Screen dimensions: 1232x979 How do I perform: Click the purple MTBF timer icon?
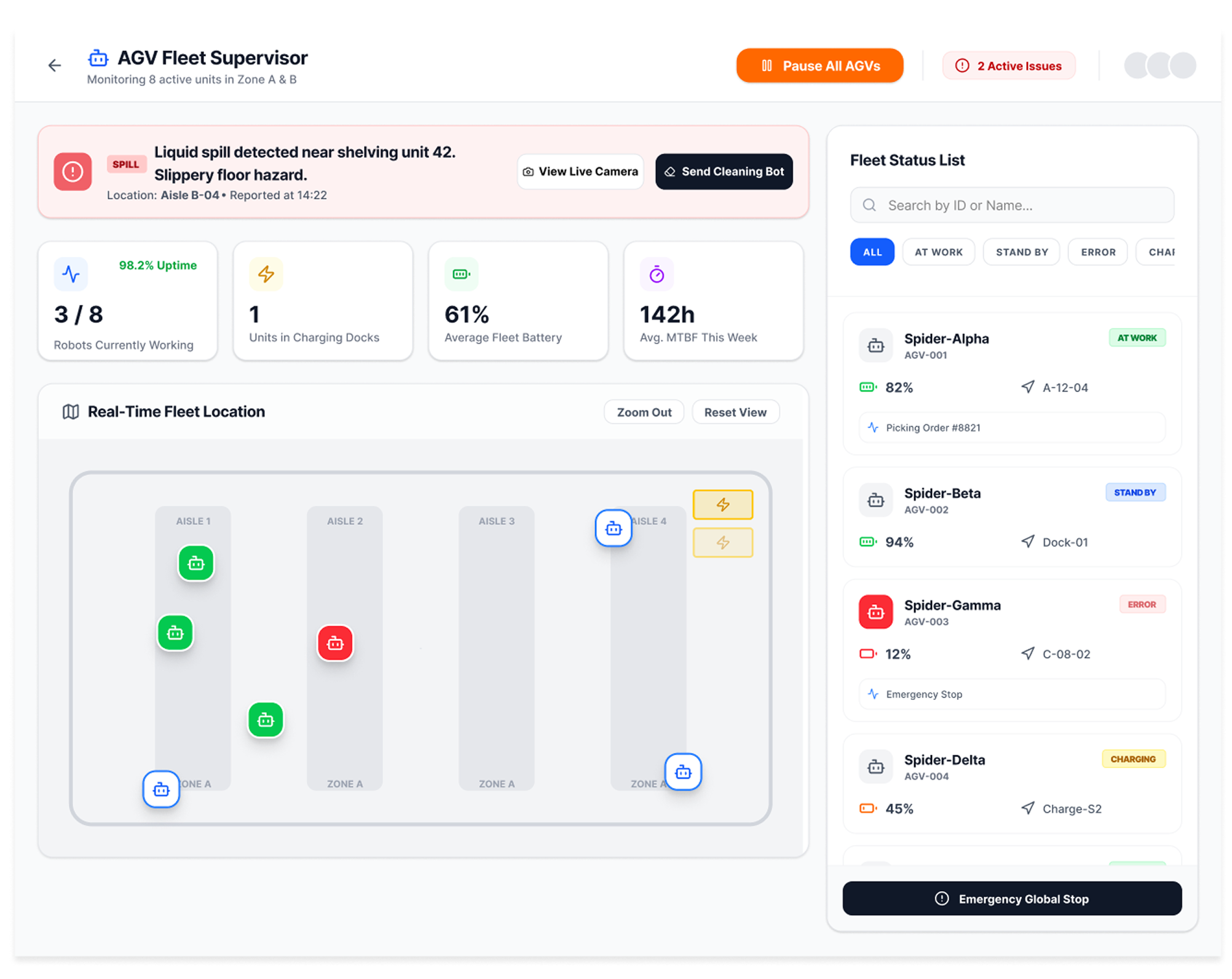(x=657, y=274)
